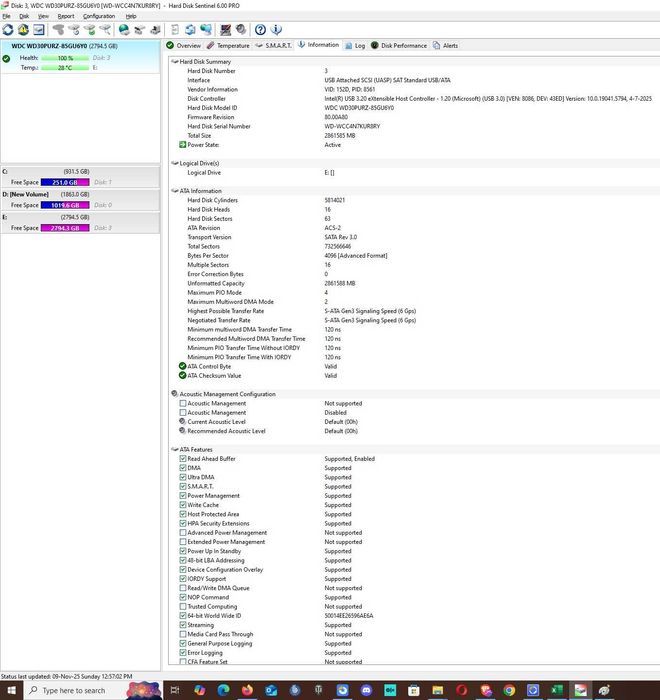Click the green Power State arrow icon
660x700 pixels.
[x=182, y=145]
